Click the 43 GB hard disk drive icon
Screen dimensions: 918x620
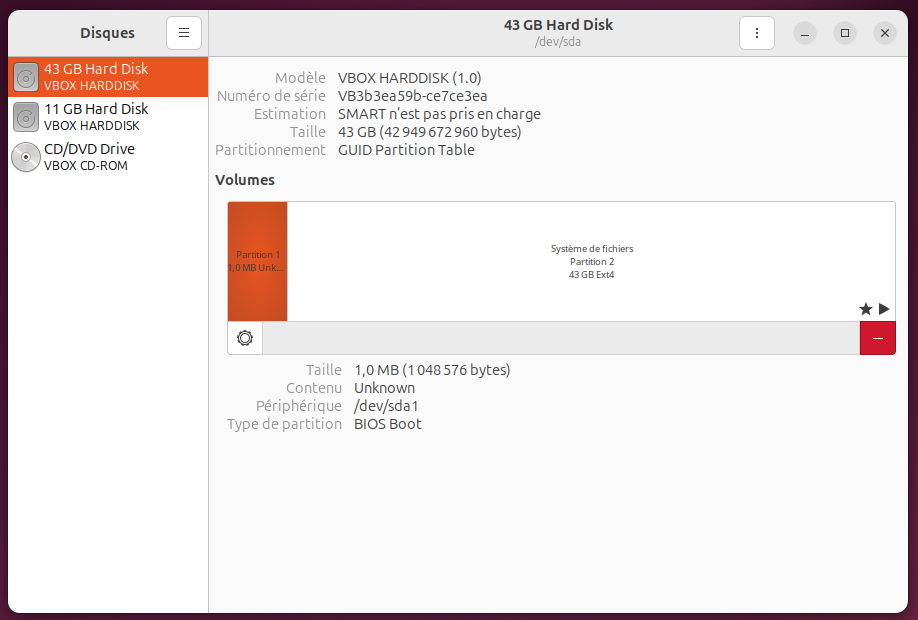(x=26, y=77)
